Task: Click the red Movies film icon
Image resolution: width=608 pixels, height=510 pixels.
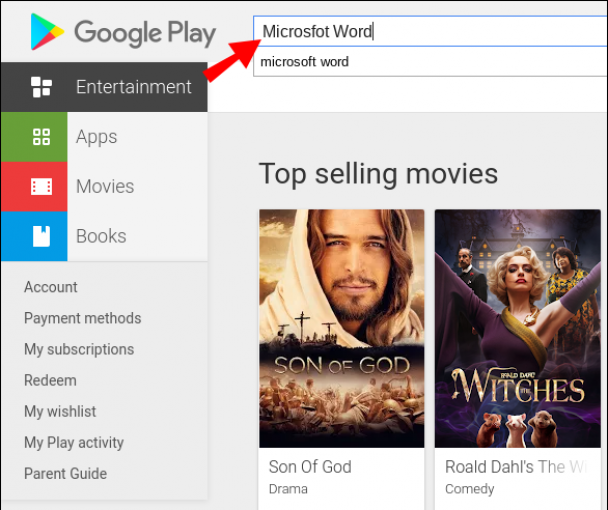Action: (41, 186)
